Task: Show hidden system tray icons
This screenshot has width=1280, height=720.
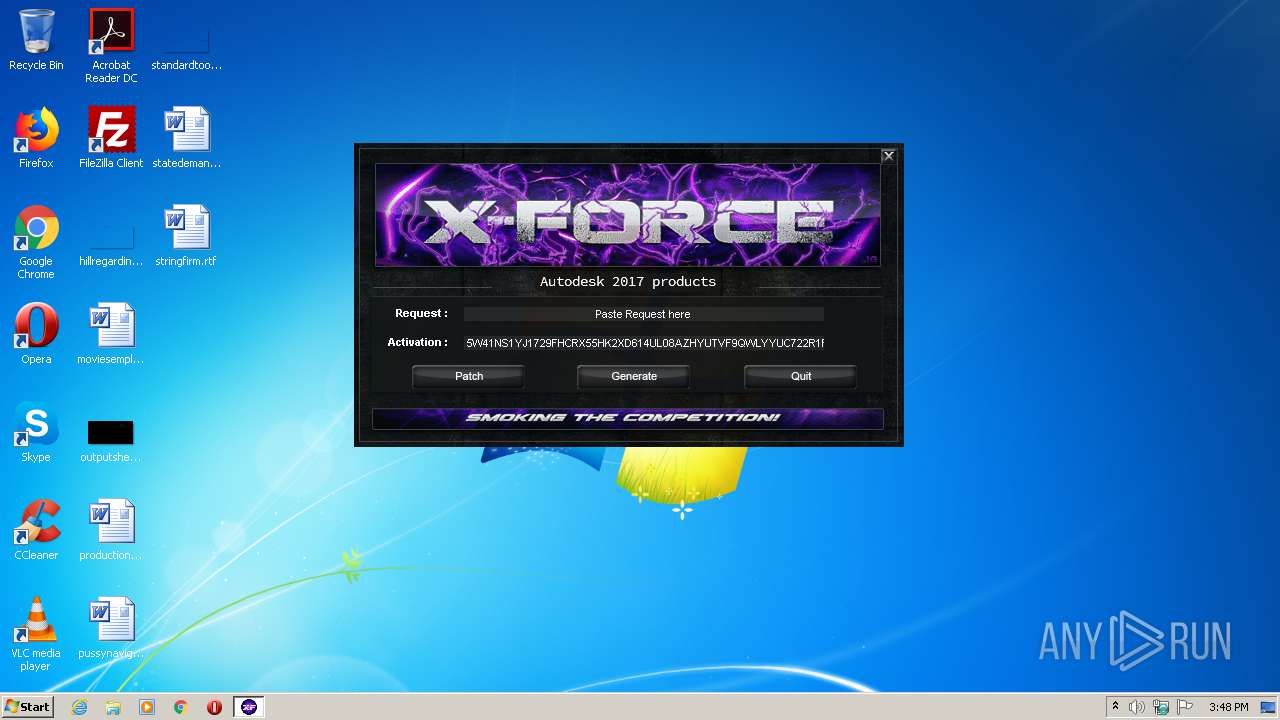Action: (1115, 707)
